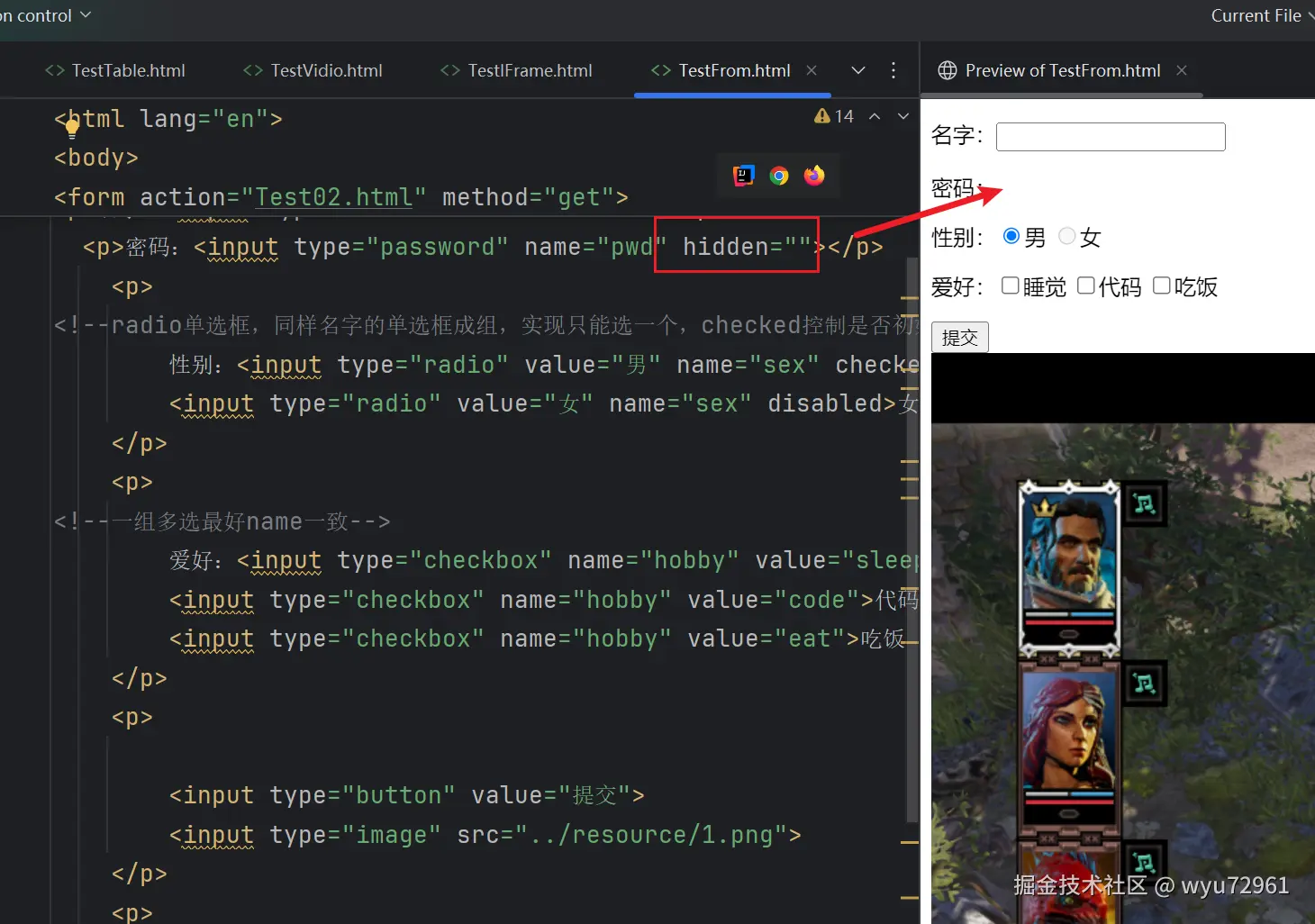1315x924 pixels.
Task: Switch to TestIFrame.html tab
Action: coord(516,70)
